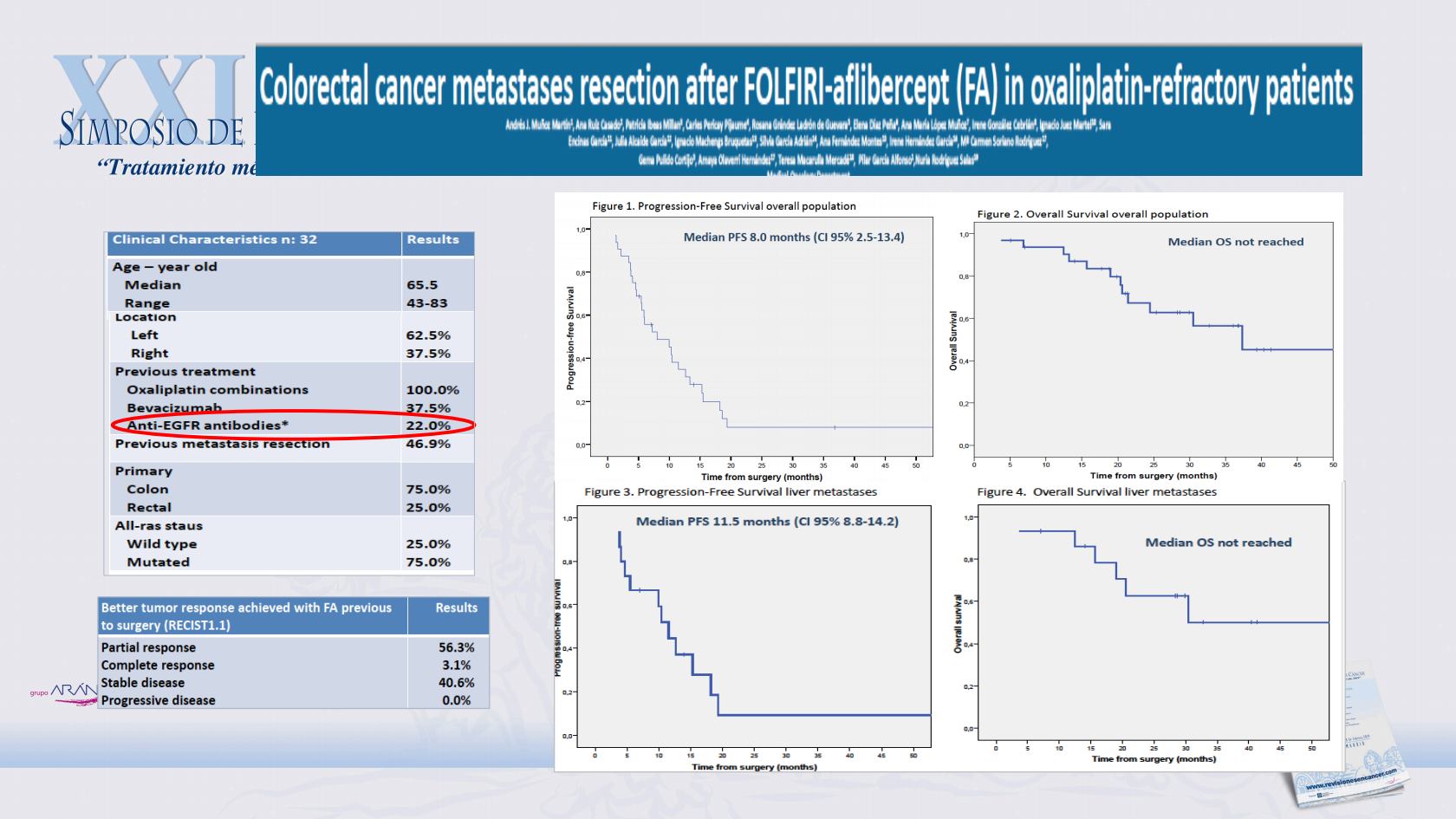Click the 62.5% value for Left location
Viewport: 1456px width, 819px height.
pyautogui.click(x=428, y=335)
